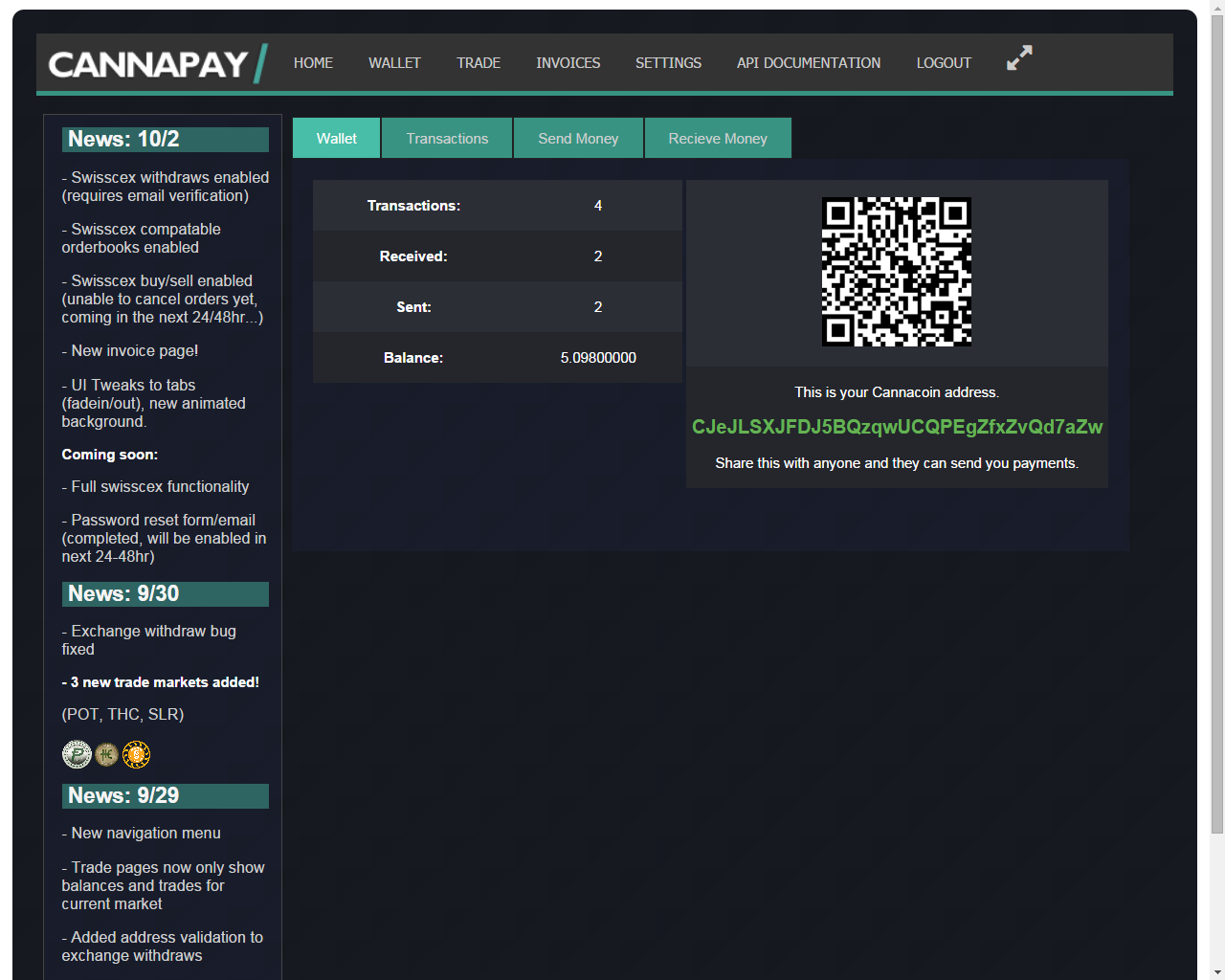This screenshot has height=980, width=1225.
Task: Click the CANNAPAY logo
Action: tap(158, 64)
